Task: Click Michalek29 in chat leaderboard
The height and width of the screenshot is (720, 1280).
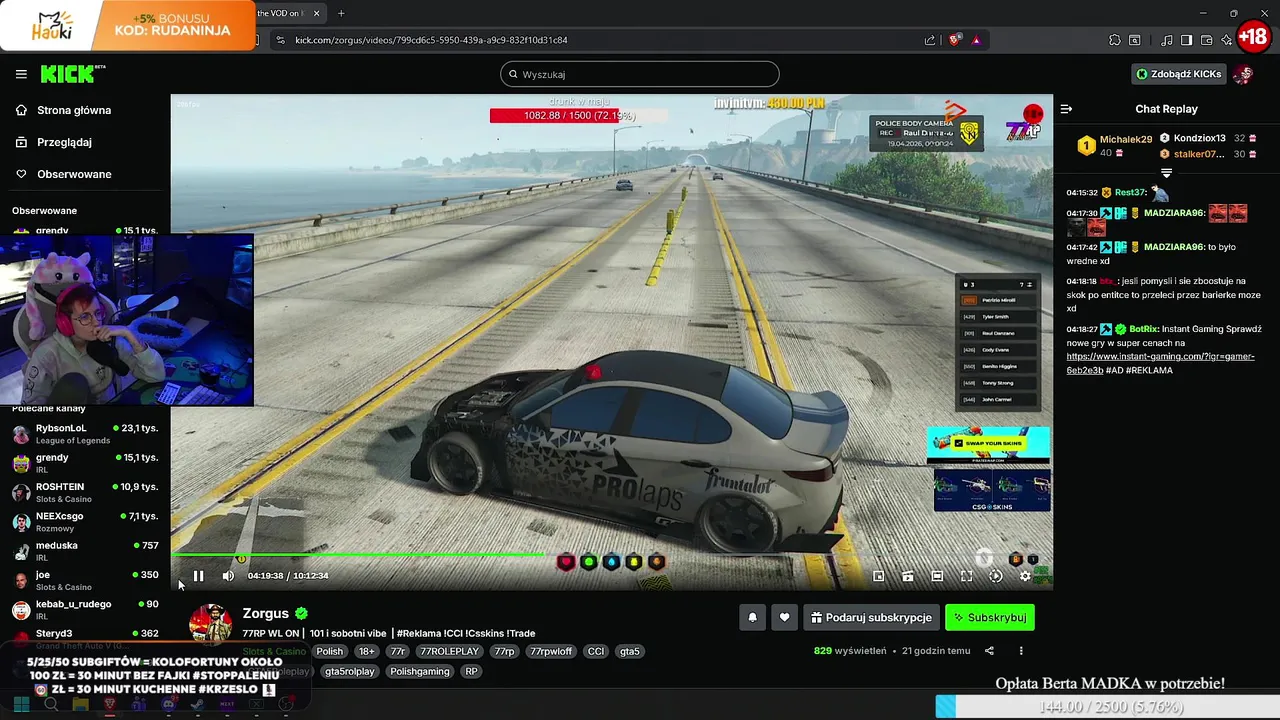Action: (1126, 139)
